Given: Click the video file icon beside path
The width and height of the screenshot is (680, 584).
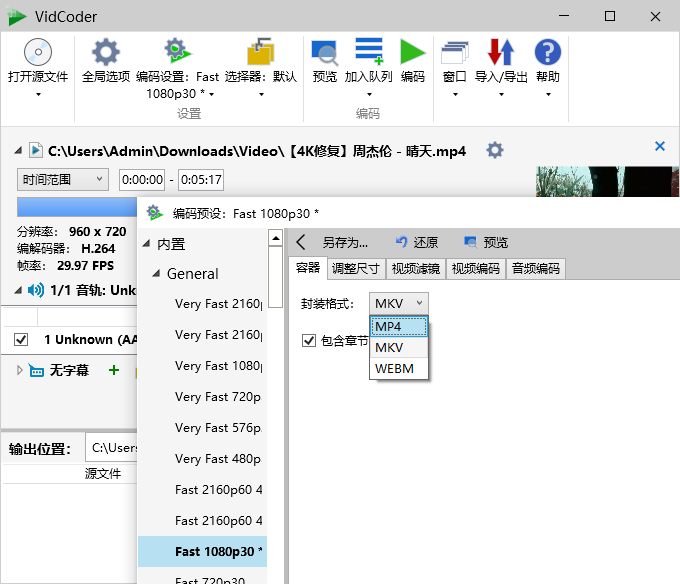Looking at the screenshot, I should pyautogui.click(x=36, y=150).
